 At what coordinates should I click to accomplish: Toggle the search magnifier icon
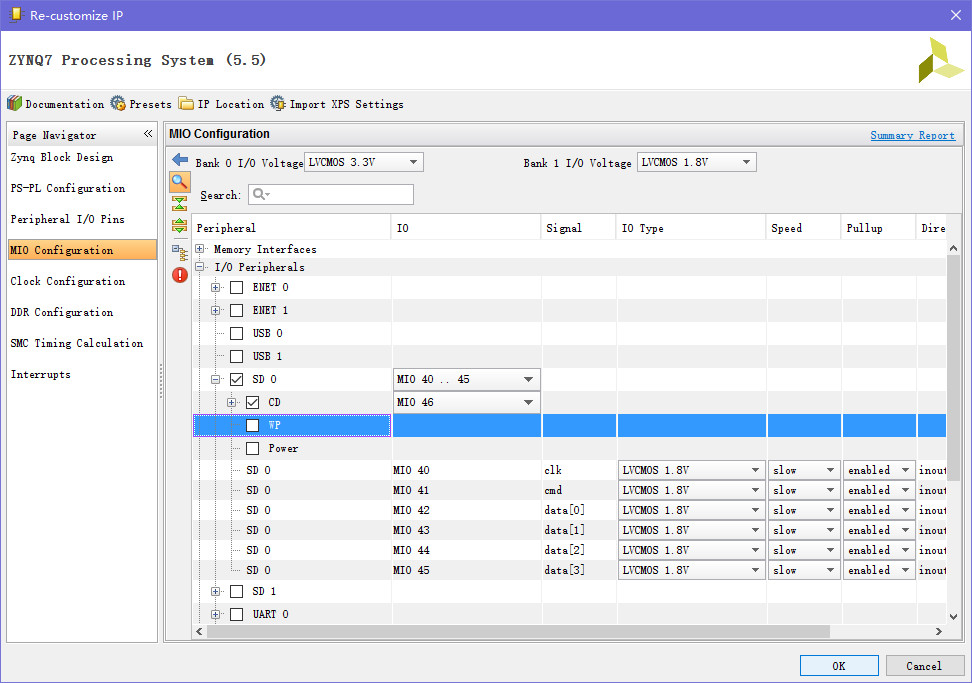tap(180, 182)
